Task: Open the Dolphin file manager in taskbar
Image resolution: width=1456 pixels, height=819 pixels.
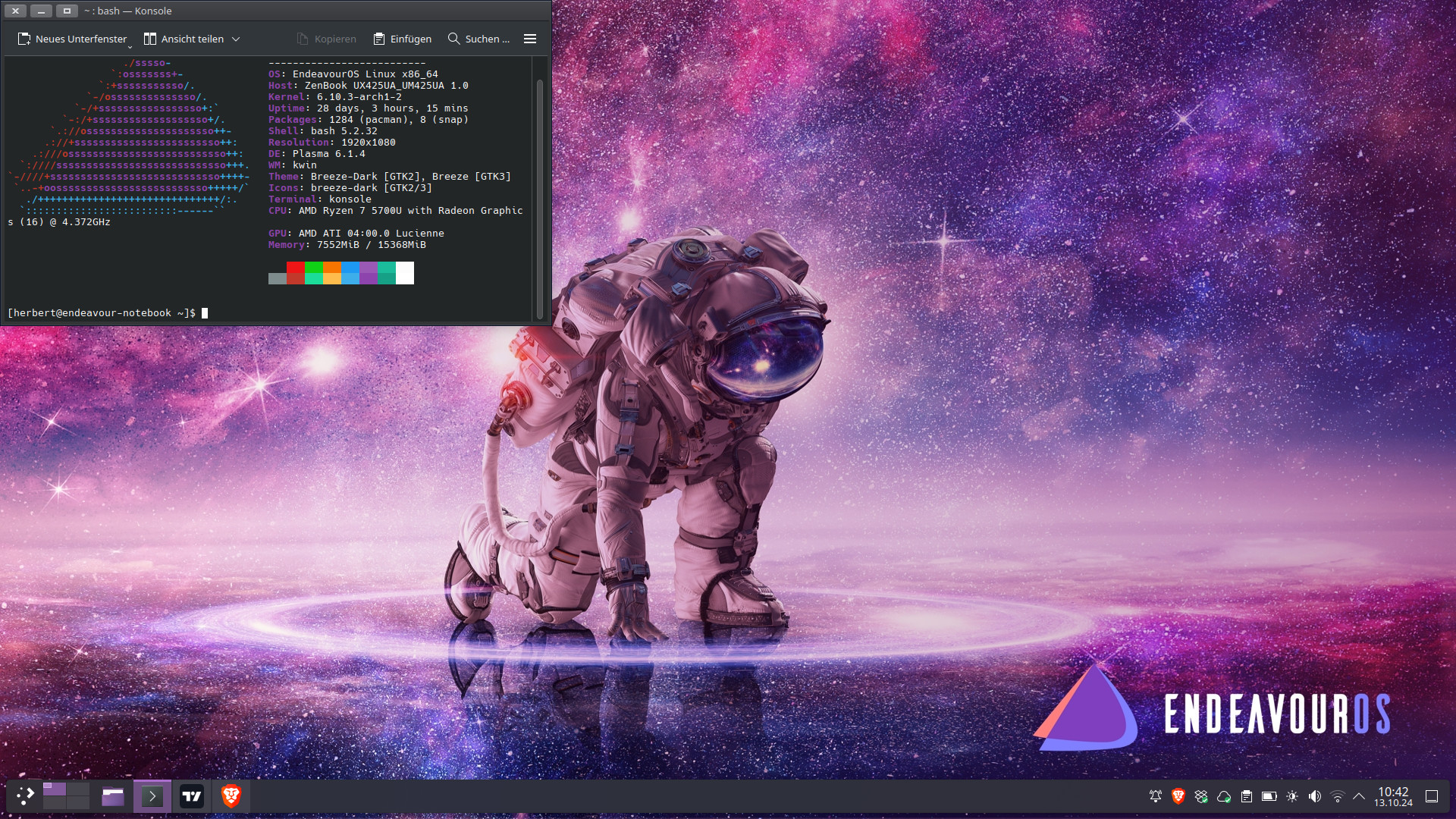Action: click(x=113, y=796)
